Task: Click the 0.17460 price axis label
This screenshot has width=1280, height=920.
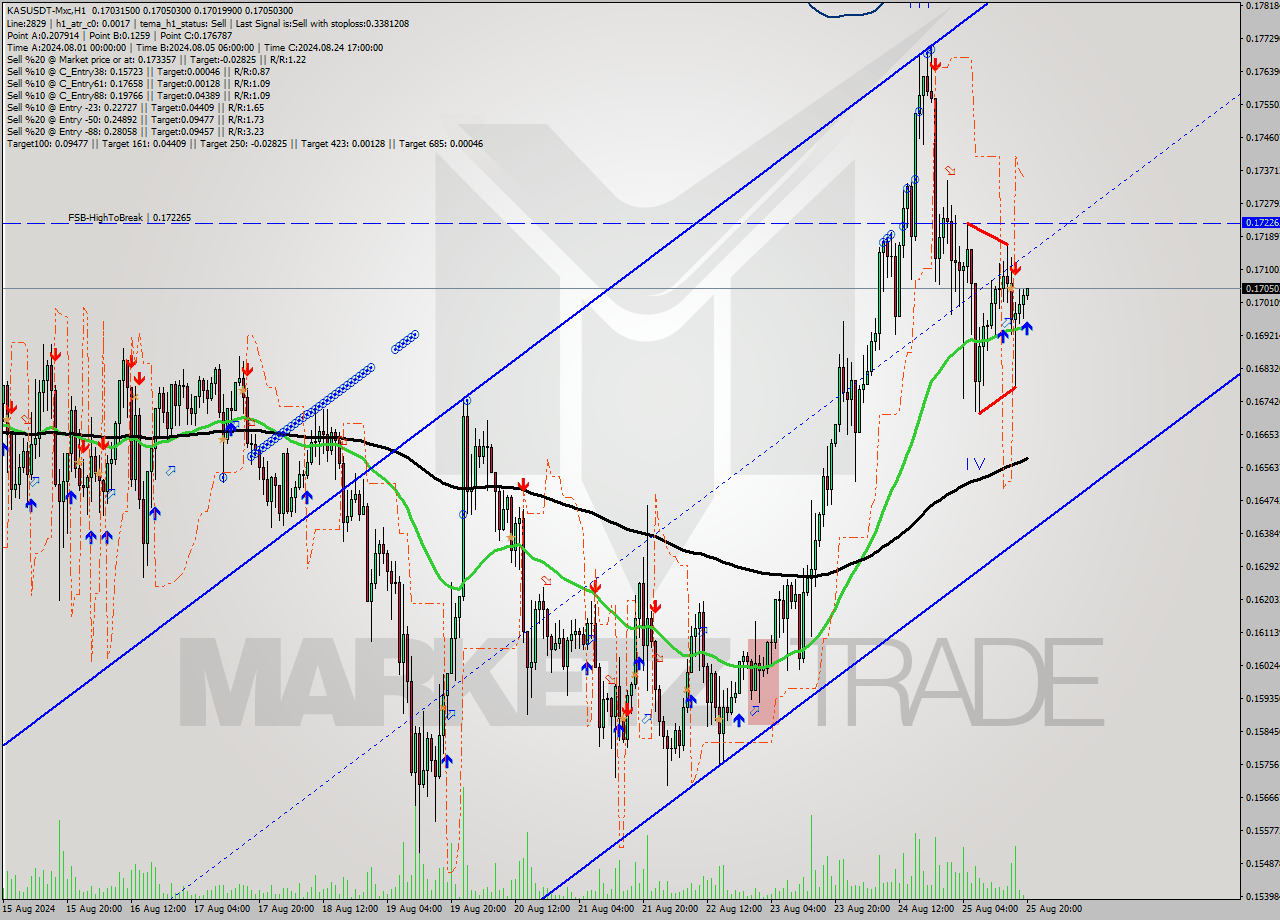Action: tap(1263, 137)
